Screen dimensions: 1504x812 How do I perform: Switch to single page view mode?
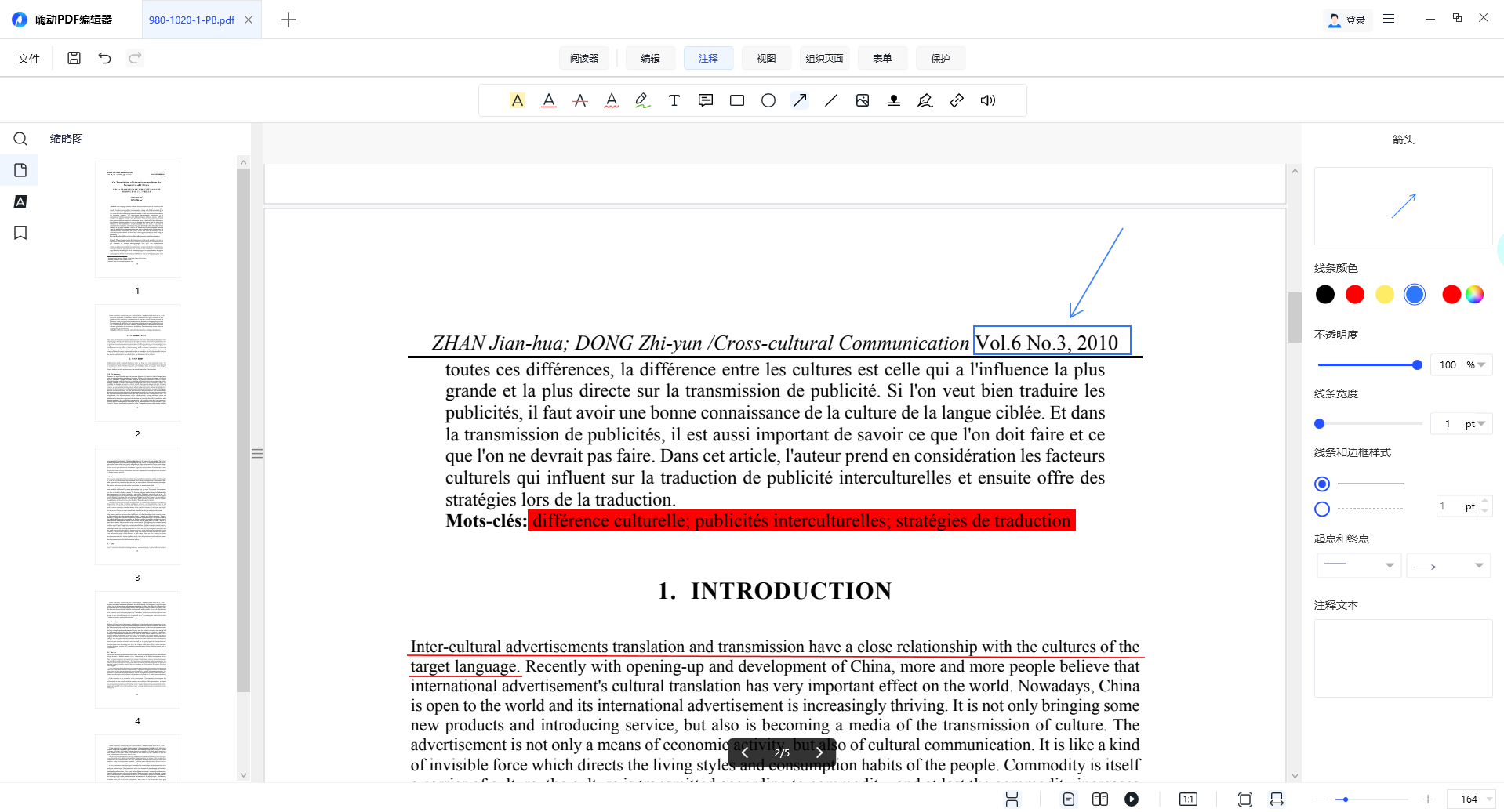pyautogui.click(x=1069, y=799)
